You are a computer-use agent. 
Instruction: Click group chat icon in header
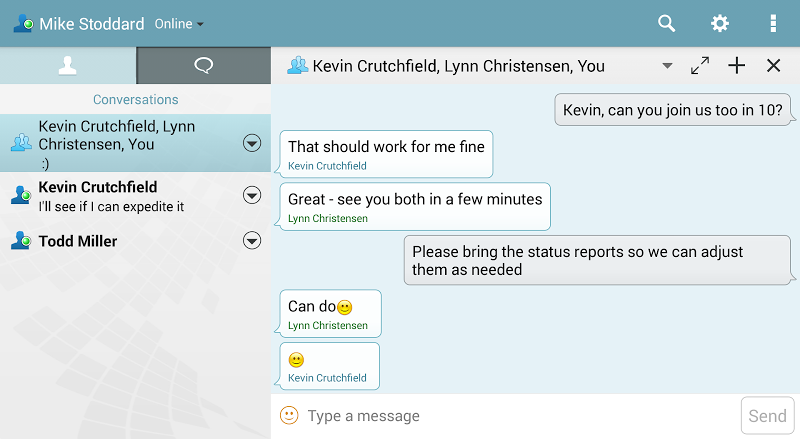click(x=297, y=65)
